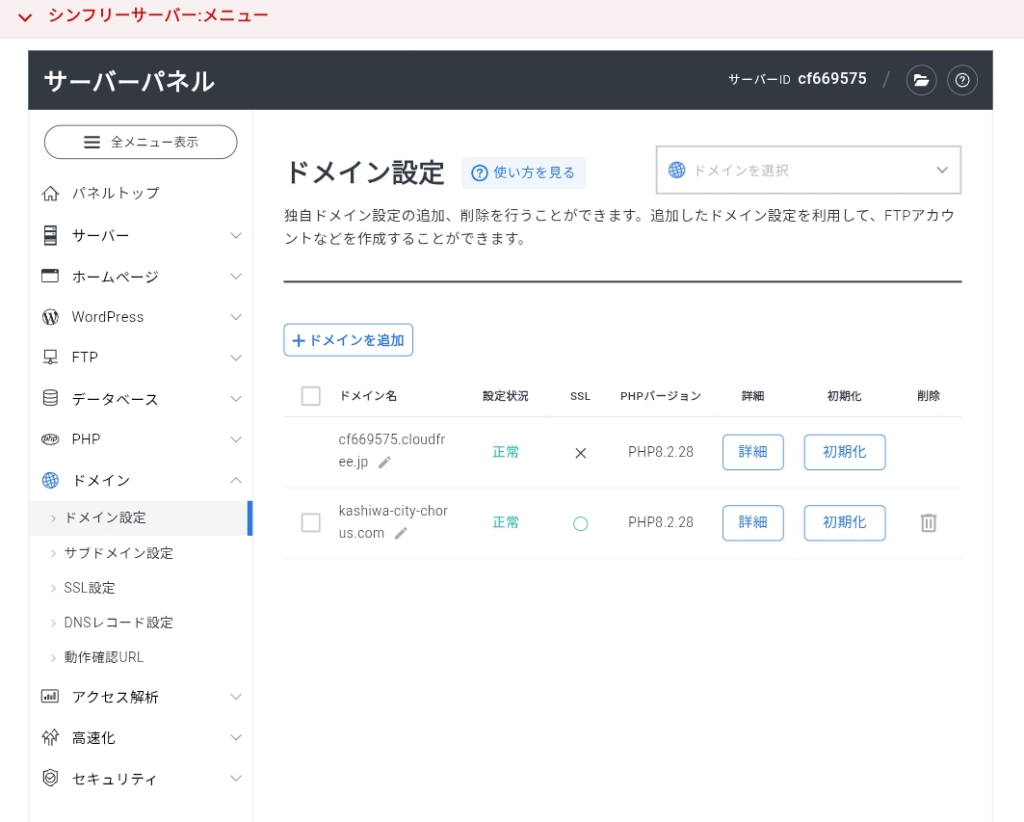Click the SSL cross mark for cf669575.cloudfree.jp
1024x822 pixels.
coord(580,453)
